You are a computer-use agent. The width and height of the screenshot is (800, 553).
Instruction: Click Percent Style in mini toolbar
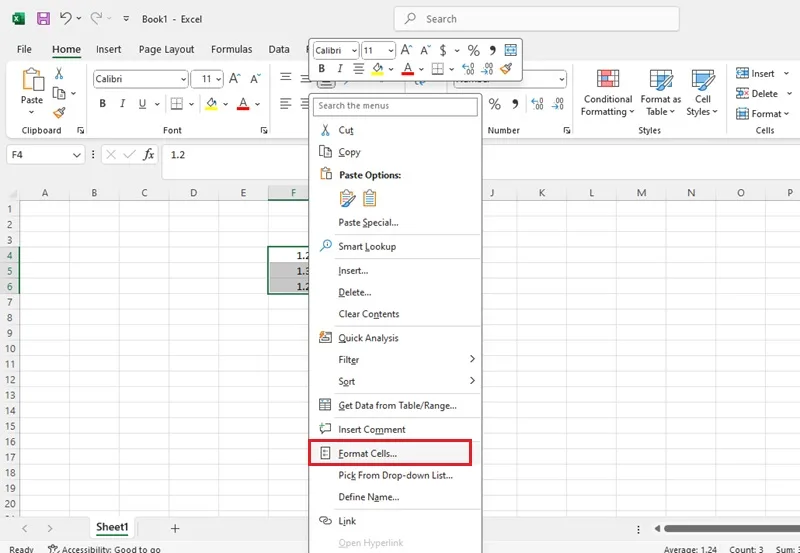tap(473, 51)
